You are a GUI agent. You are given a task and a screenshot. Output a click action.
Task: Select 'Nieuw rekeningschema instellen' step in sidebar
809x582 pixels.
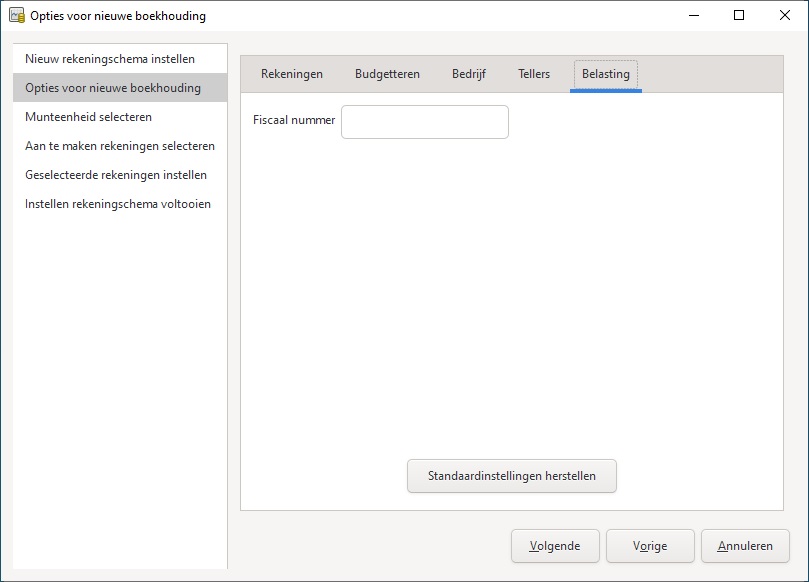110,59
